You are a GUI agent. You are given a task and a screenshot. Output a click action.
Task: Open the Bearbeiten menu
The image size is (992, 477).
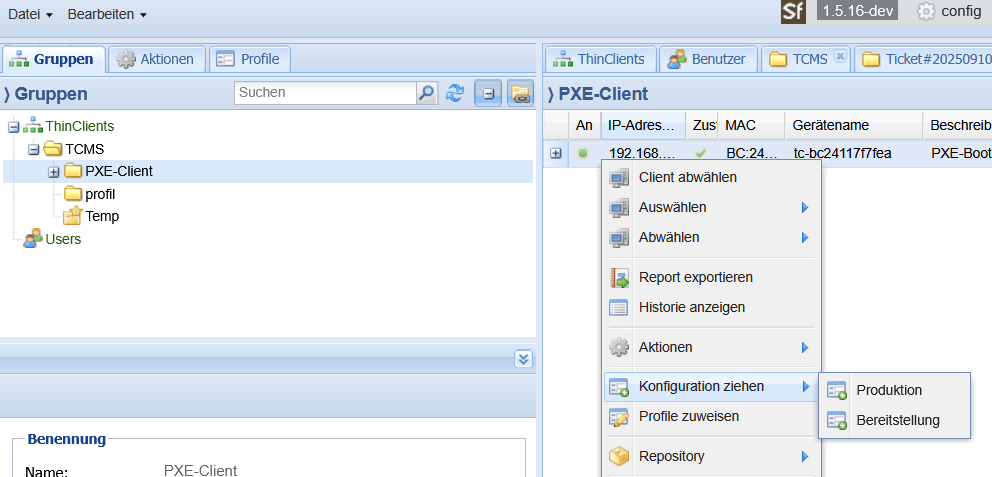tap(107, 14)
